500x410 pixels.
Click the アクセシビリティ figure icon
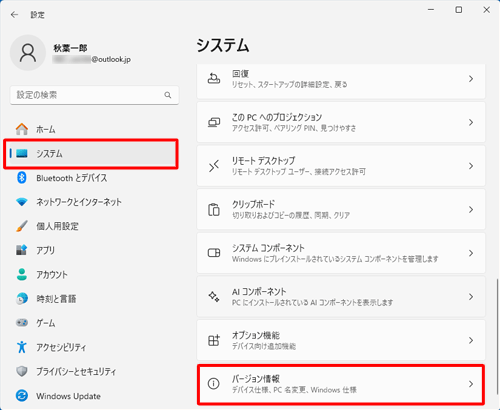click(22, 347)
